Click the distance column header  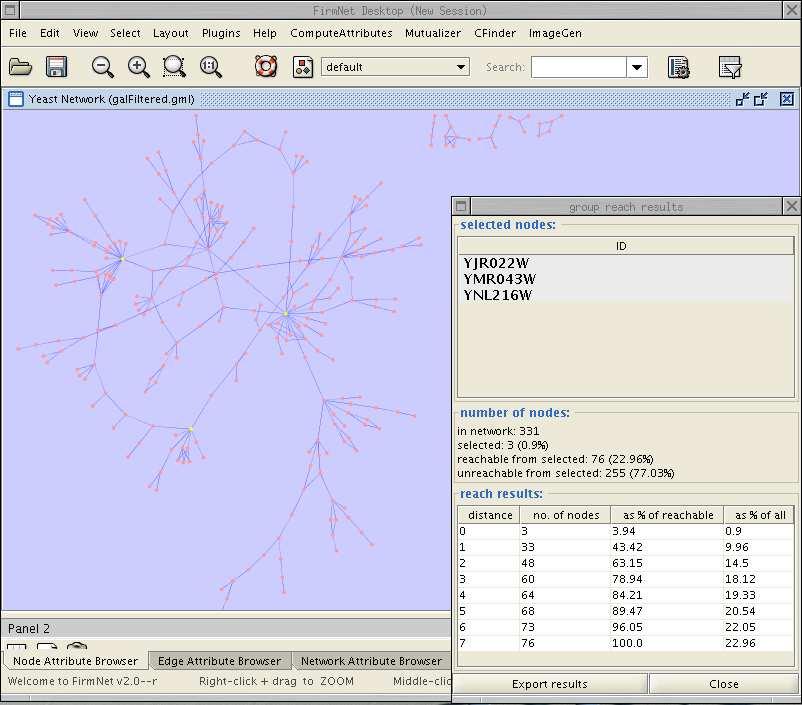[x=489, y=515]
